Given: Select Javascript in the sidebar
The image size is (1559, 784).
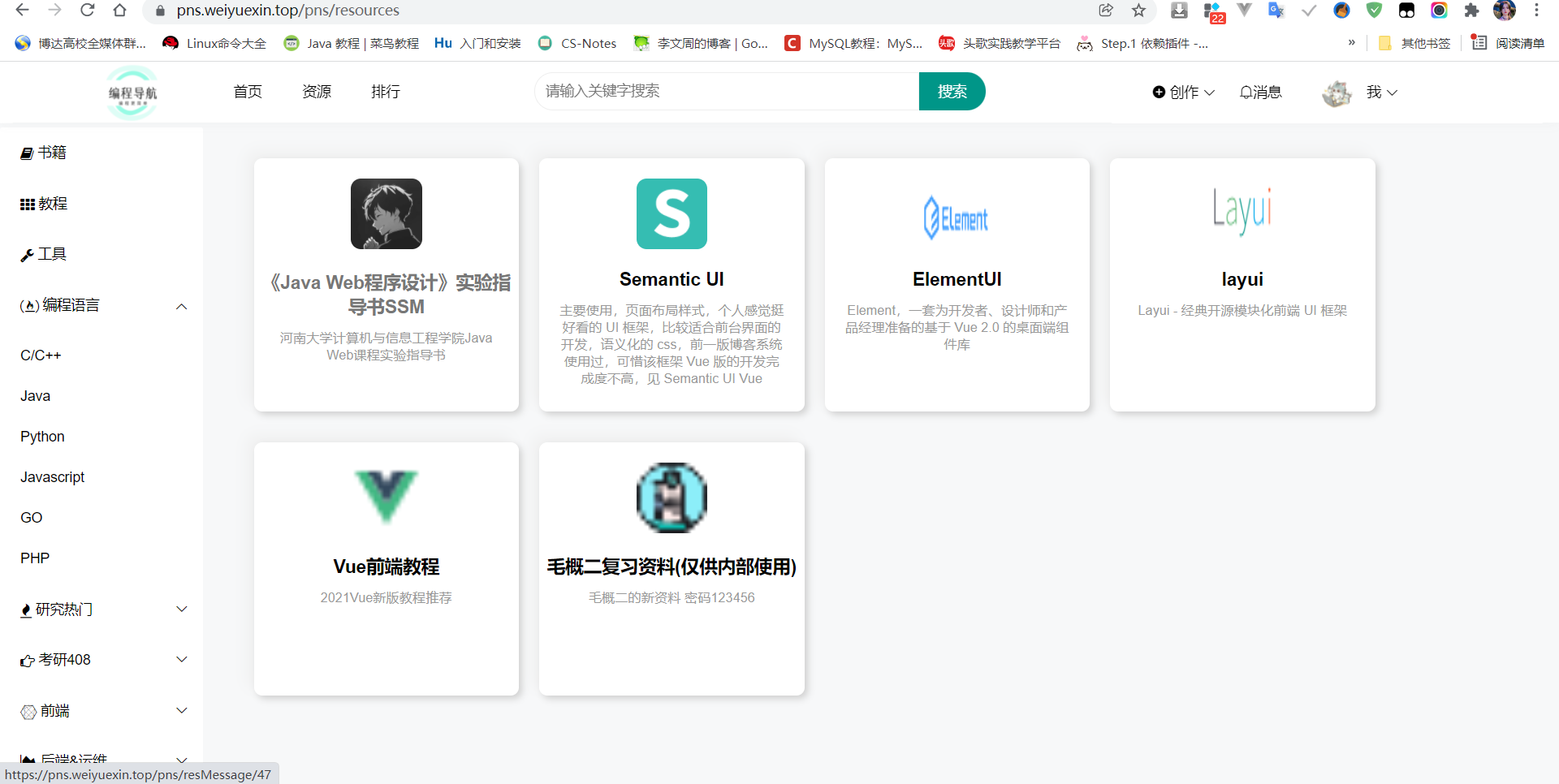Looking at the screenshot, I should click(52, 477).
